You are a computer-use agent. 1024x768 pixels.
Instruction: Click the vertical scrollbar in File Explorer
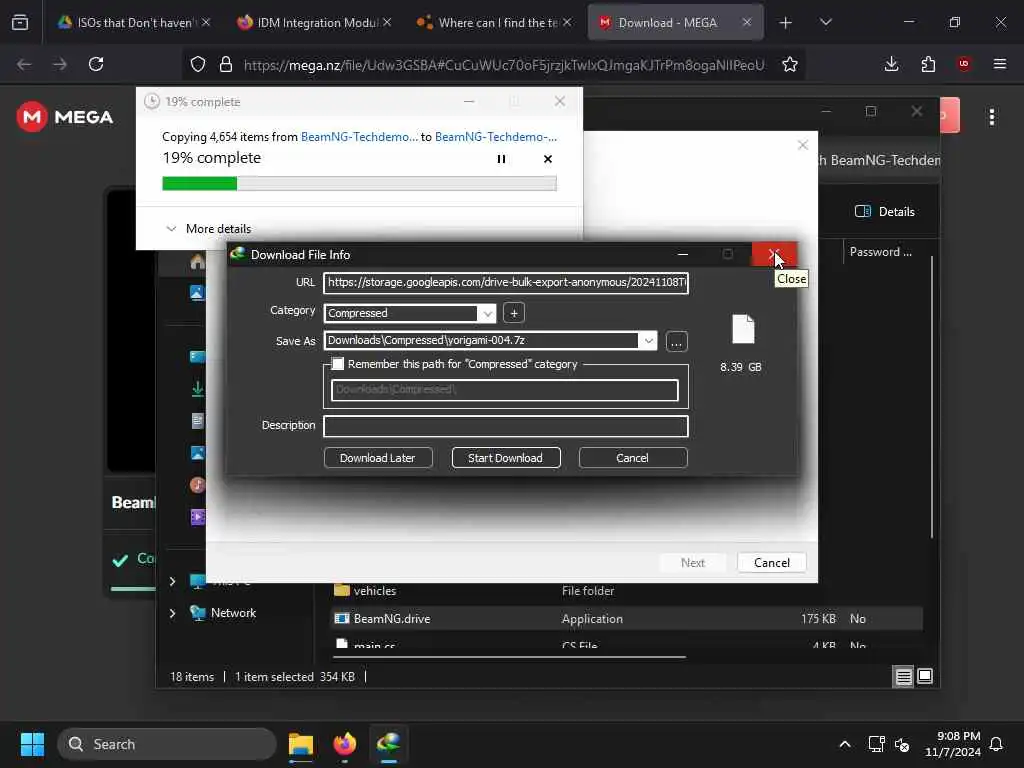pyautogui.click(x=932, y=397)
